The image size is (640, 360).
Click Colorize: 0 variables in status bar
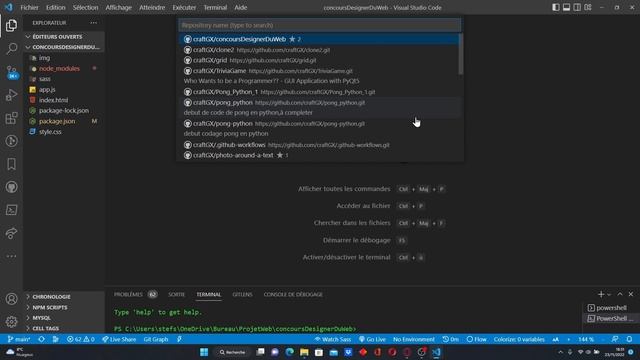519,339
